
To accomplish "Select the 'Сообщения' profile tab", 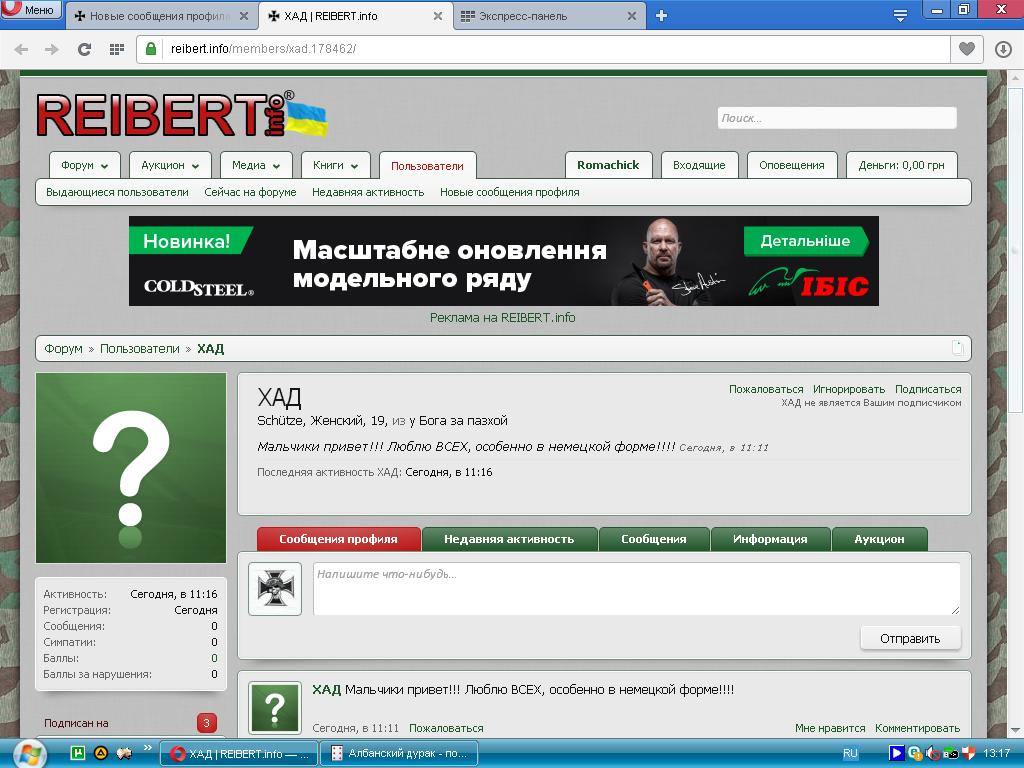I will [x=654, y=539].
